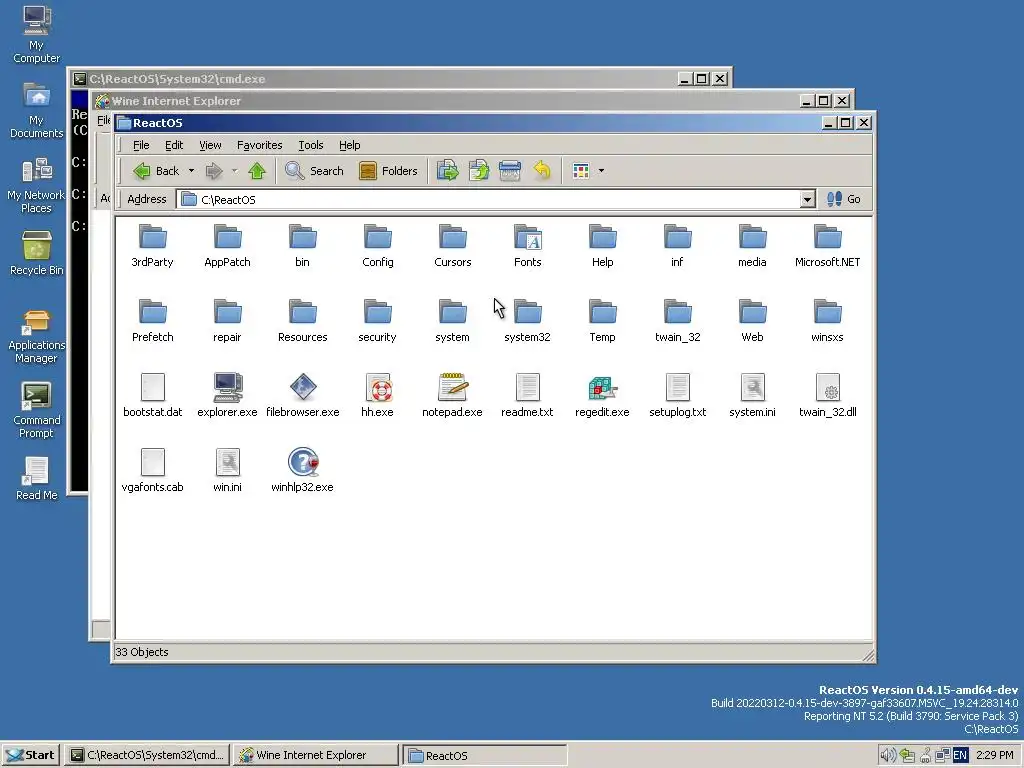Select bootstat.dat file
Image resolution: width=1024 pixels, height=768 pixels.
click(153, 395)
